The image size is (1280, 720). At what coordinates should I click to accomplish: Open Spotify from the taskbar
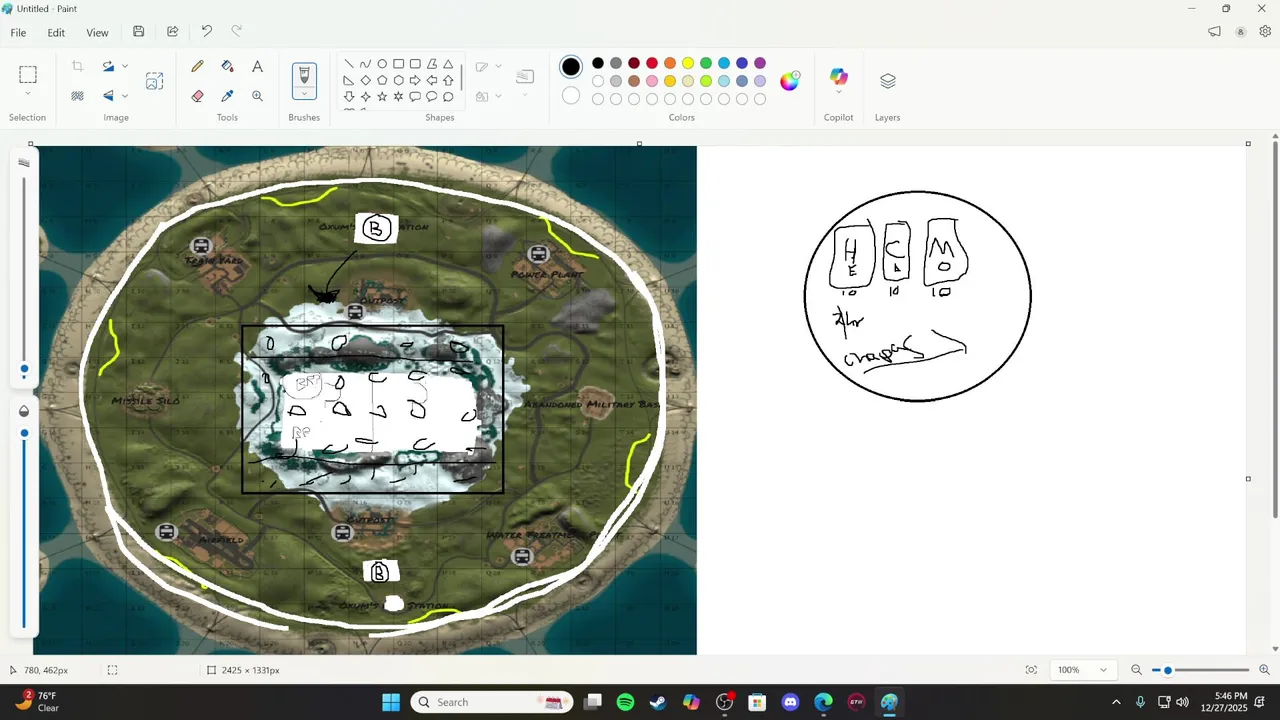point(625,702)
